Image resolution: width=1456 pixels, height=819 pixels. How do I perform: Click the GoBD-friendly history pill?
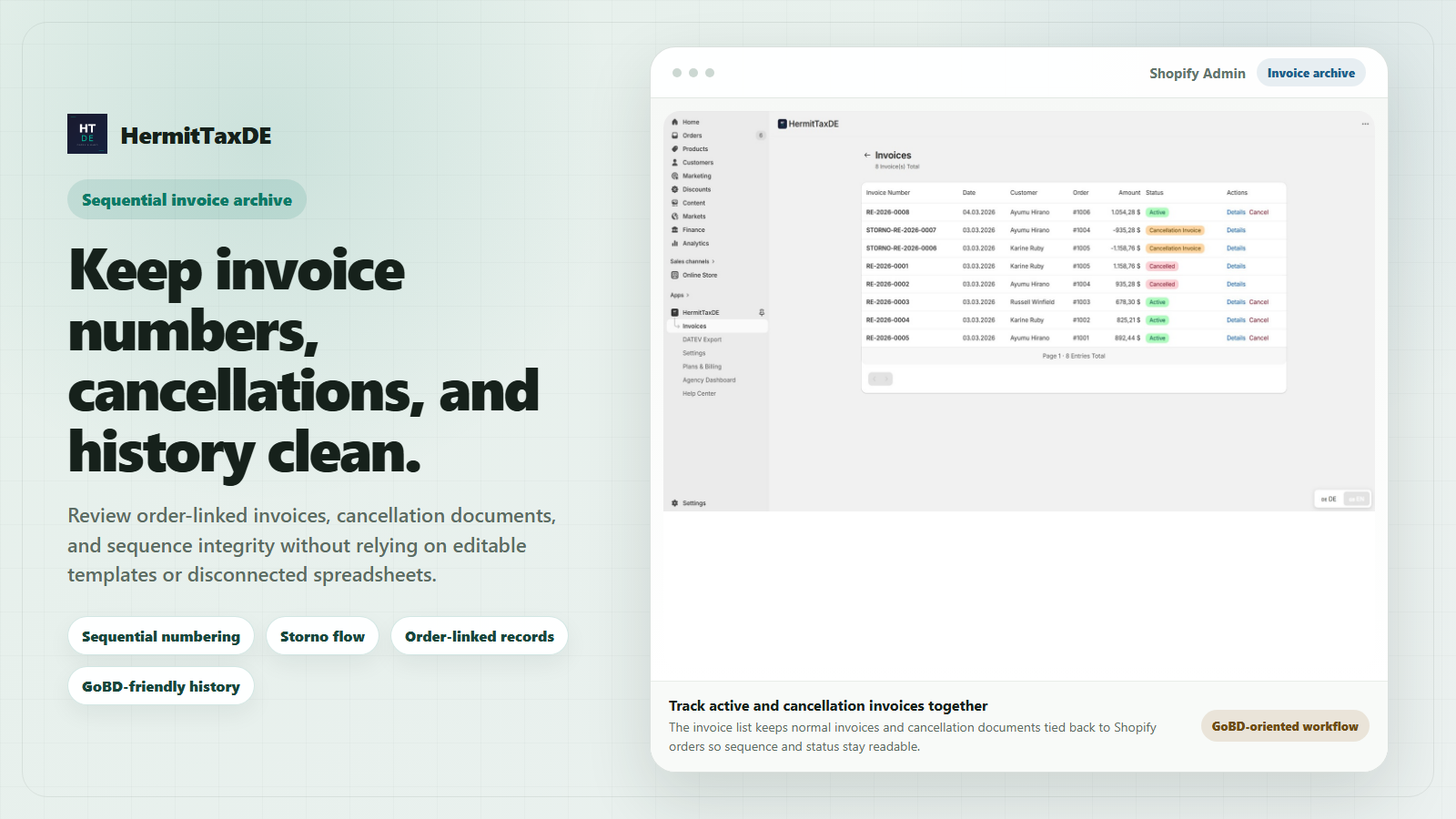click(161, 686)
